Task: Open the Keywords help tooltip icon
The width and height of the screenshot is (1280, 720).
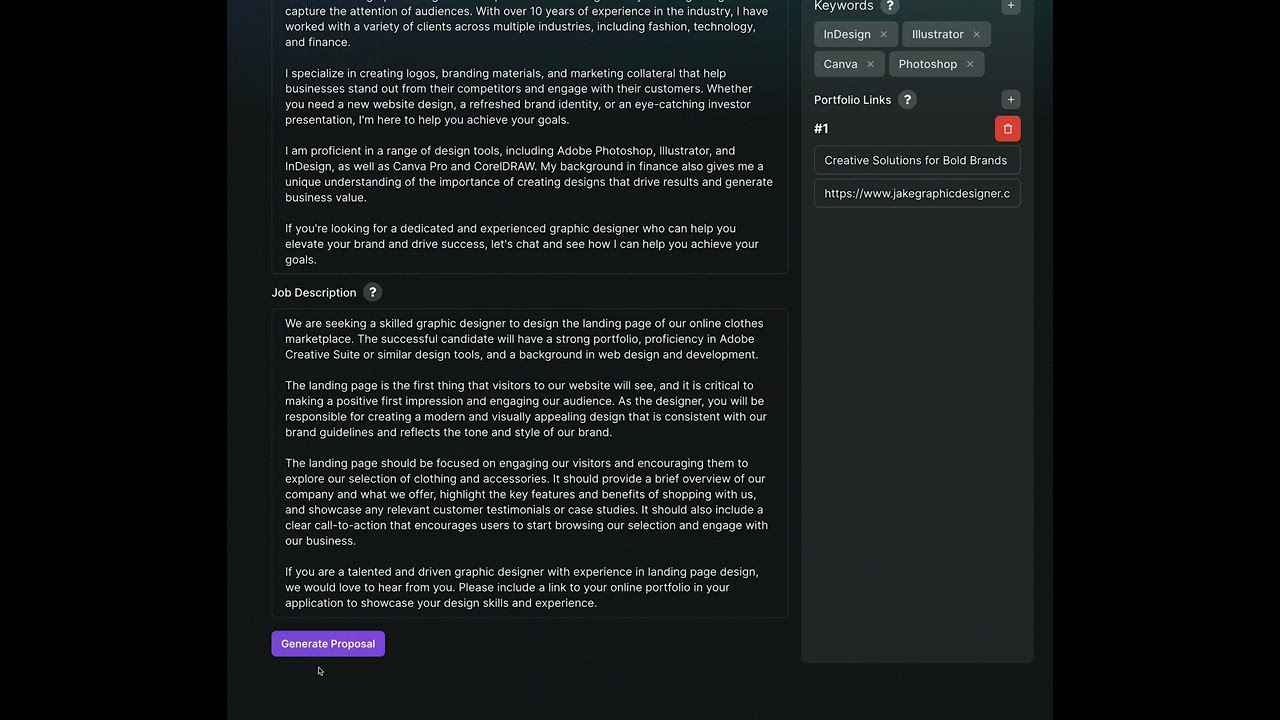Action: [890, 6]
